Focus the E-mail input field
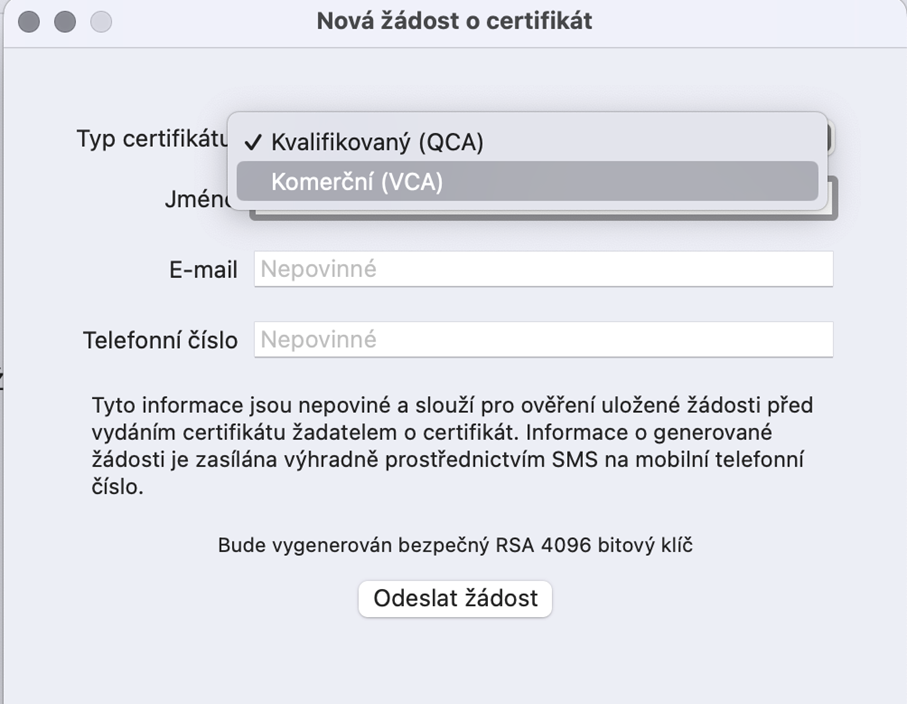This screenshot has height=704, width=907. click(543, 269)
